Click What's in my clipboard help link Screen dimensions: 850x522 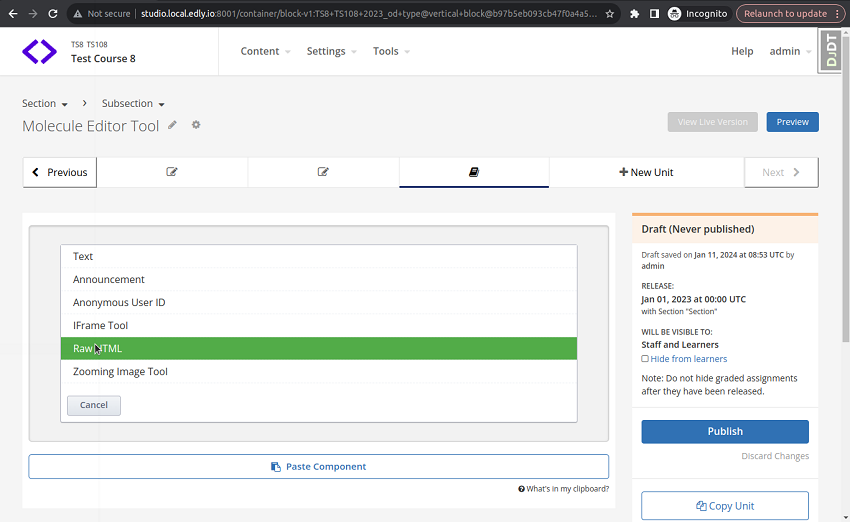coord(564,489)
